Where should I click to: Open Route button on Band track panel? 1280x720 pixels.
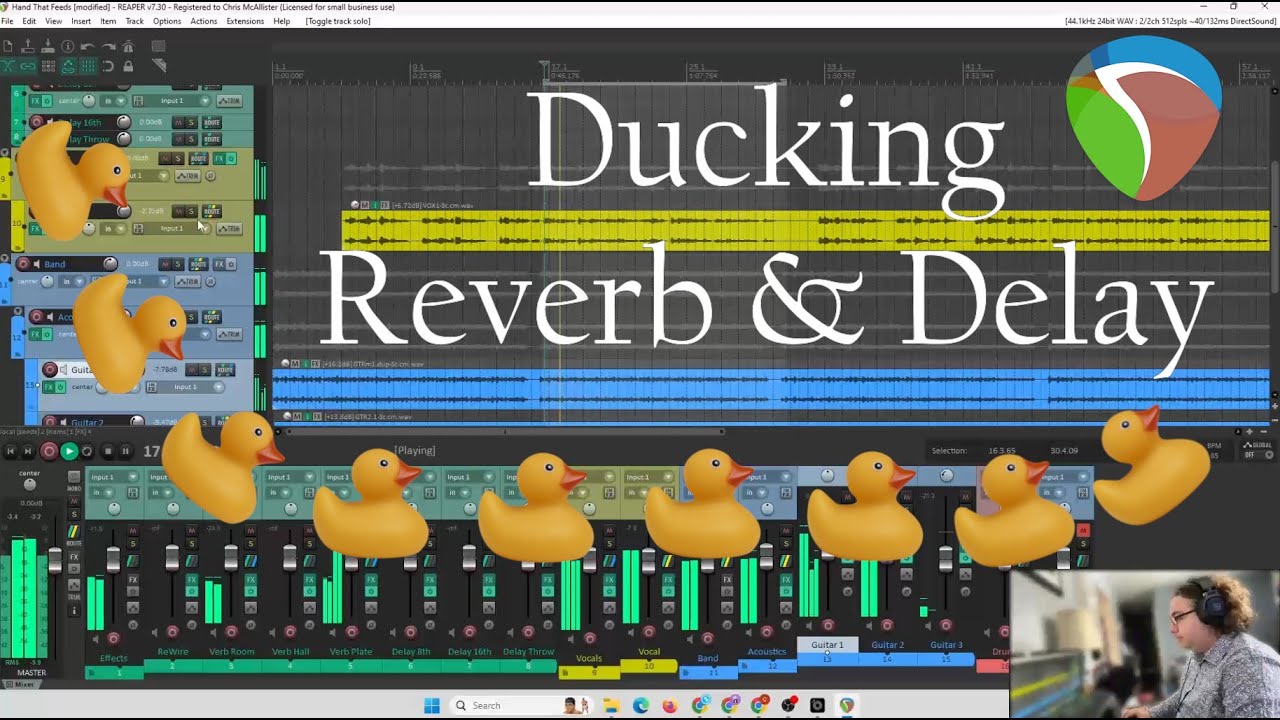pyautogui.click(x=198, y=264)
